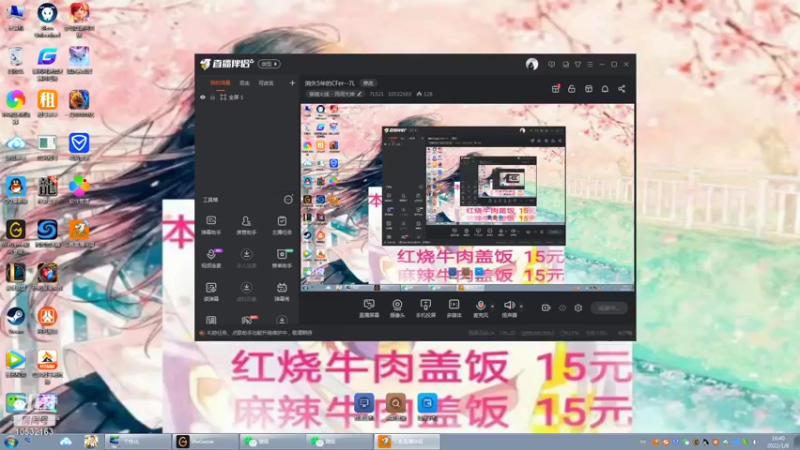Open the ranking list assistant with green badge
This screenshot has width=800, height=450.
282,258
